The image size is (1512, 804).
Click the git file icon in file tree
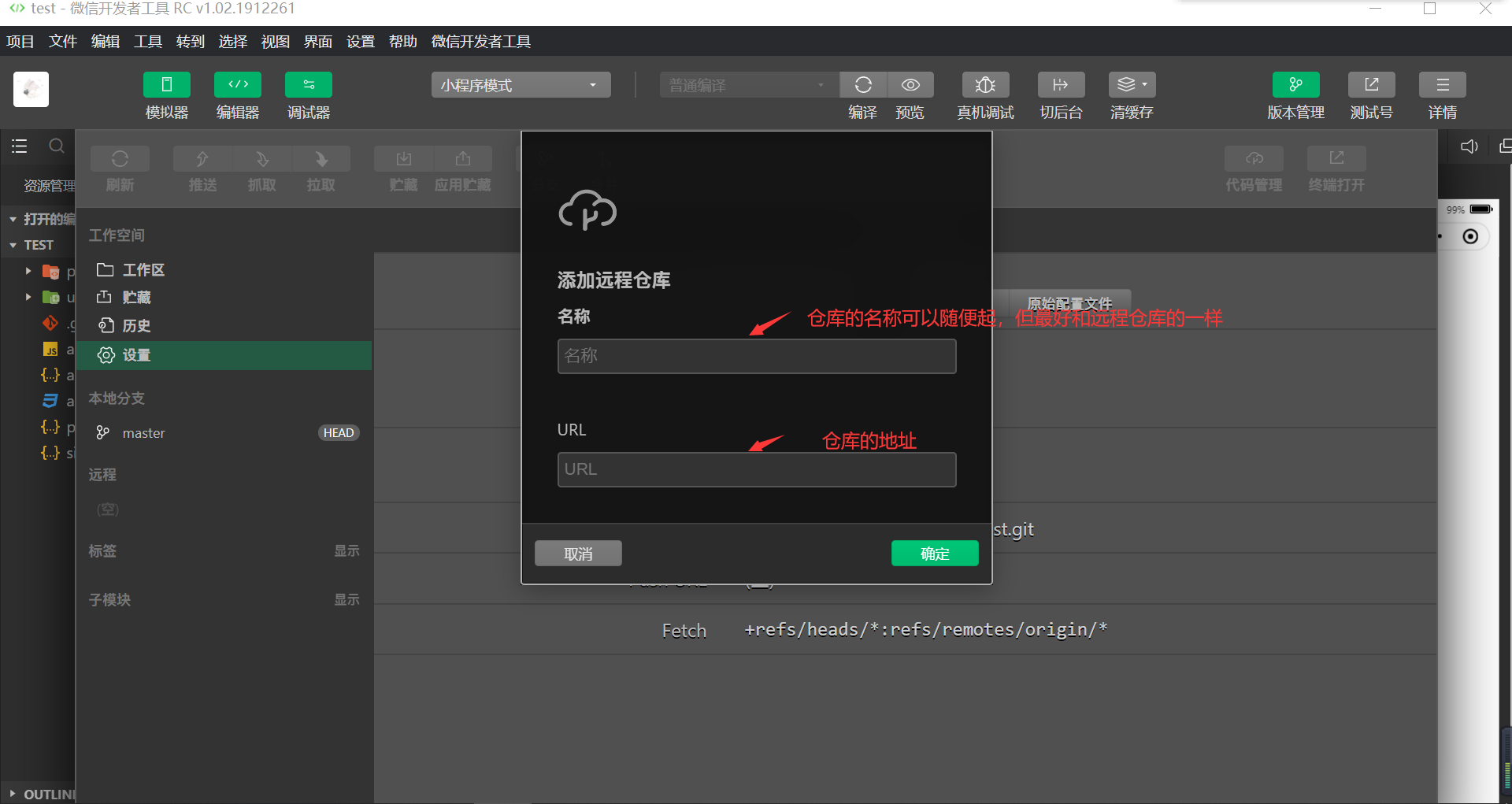50,323
